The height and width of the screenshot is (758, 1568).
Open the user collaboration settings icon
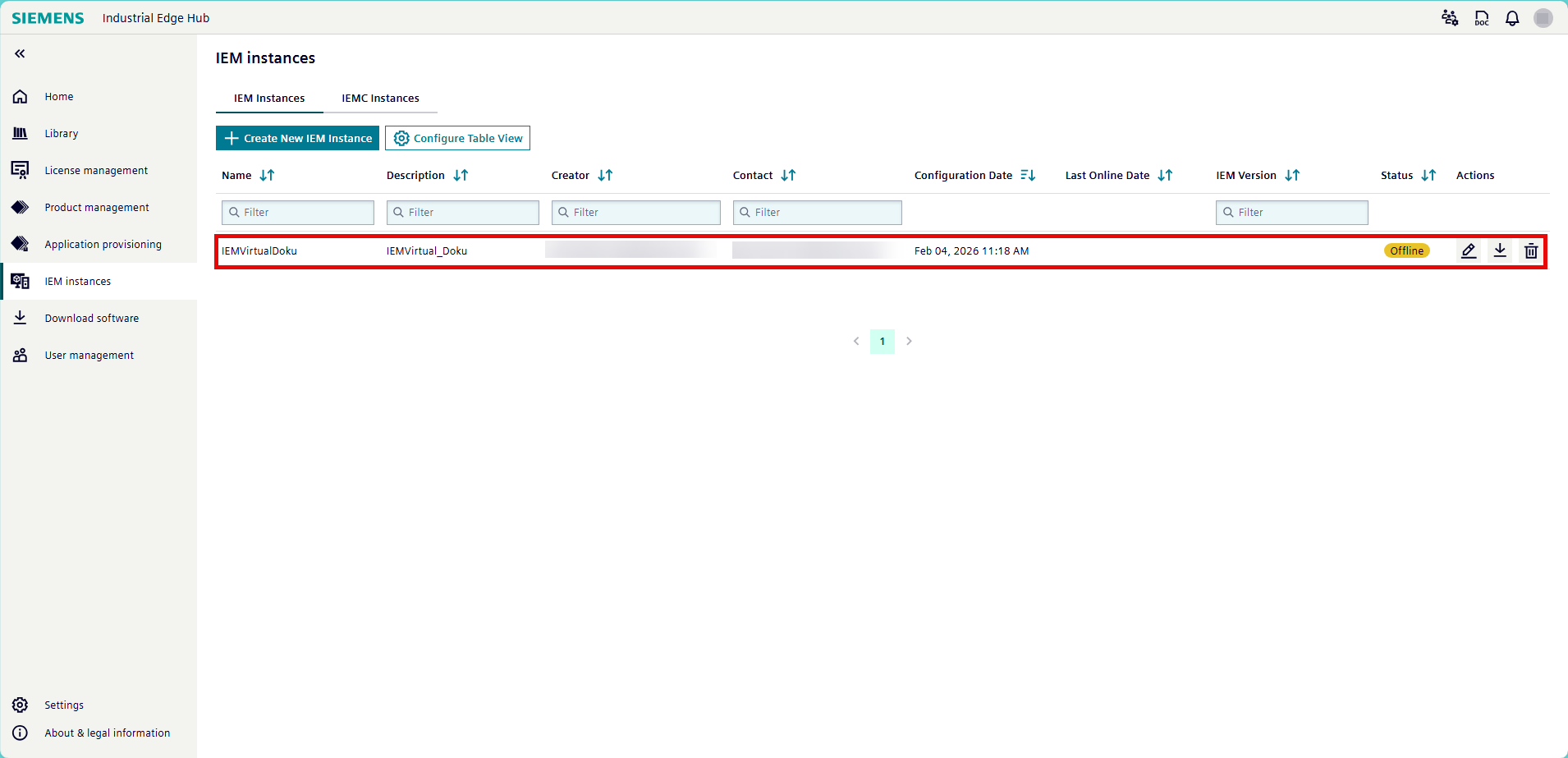click(1450, 17)
